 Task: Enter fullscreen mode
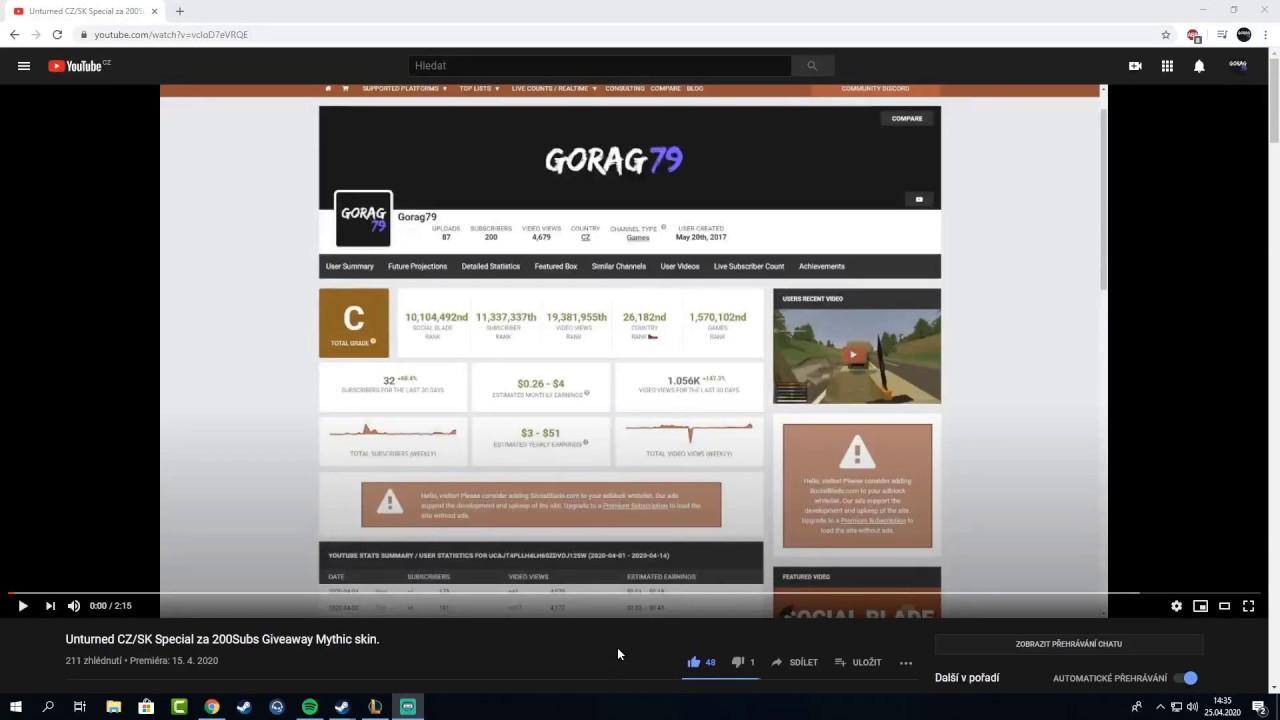pos(1248,606)
